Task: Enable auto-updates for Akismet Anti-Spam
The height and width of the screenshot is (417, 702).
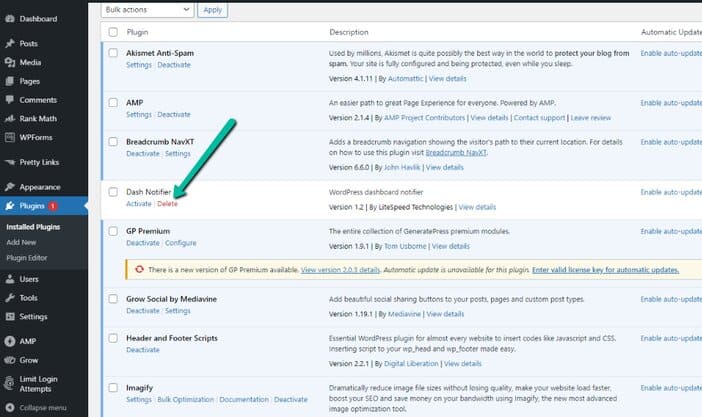Action: [x=671, y=53]
